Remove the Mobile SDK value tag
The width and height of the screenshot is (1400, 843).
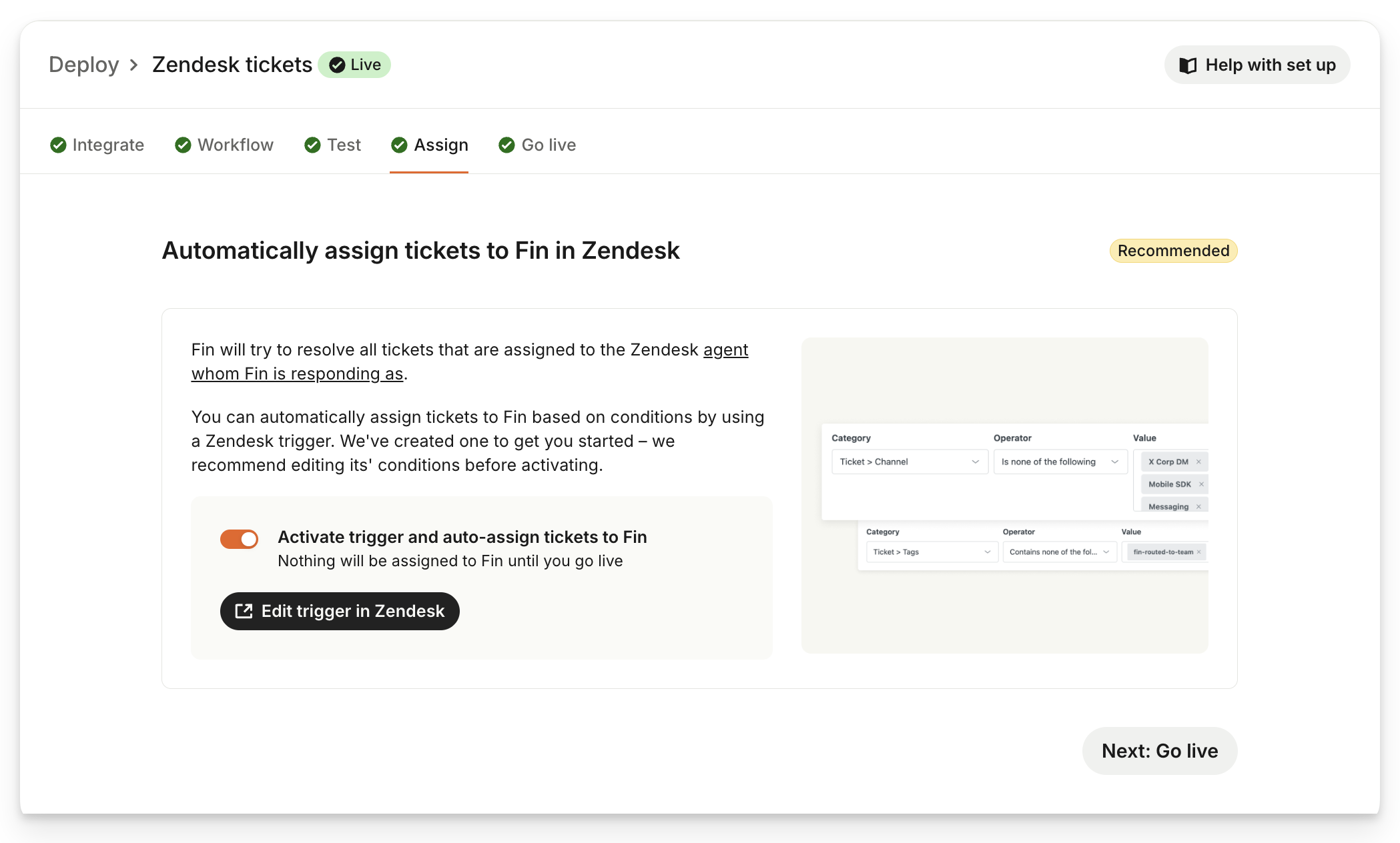point(1201,484)
